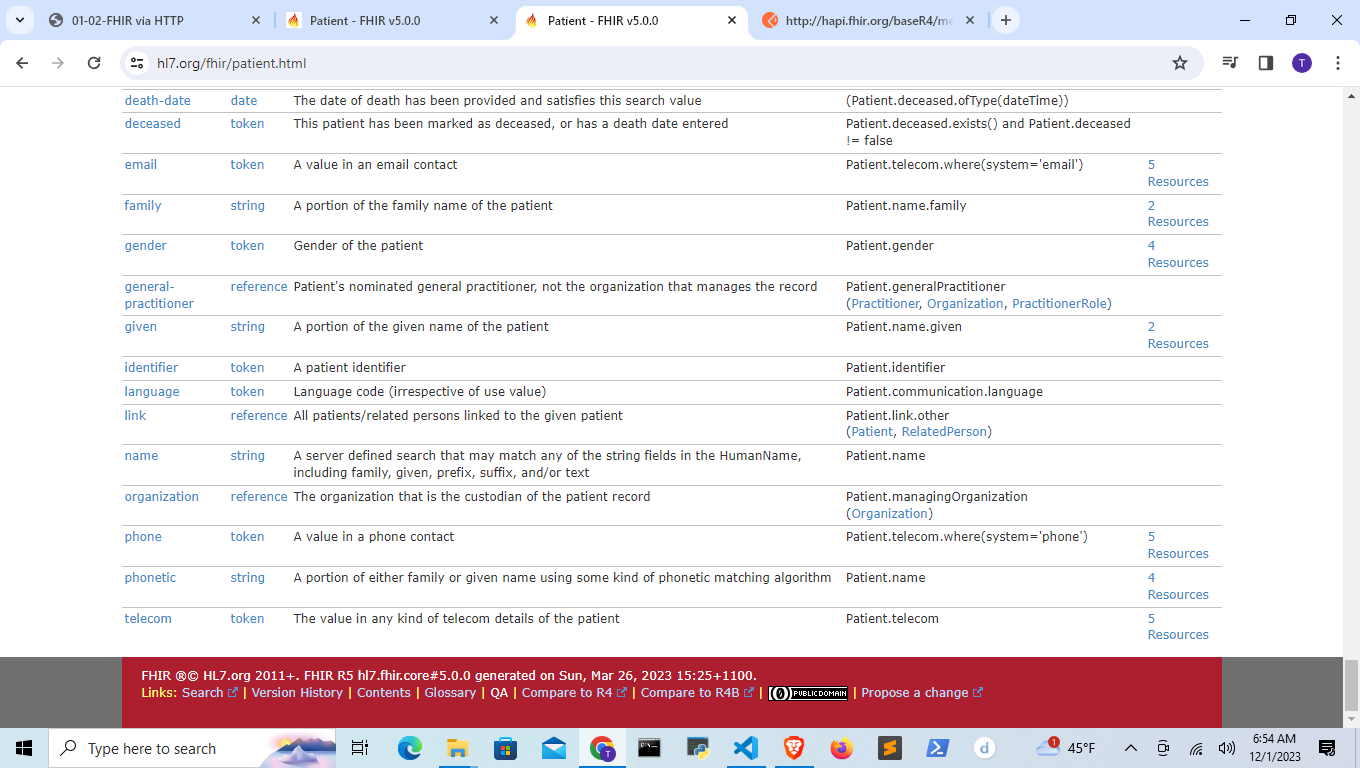Click the reference type in the organization row
1360x768 pixels.
(x=258, y=496)
